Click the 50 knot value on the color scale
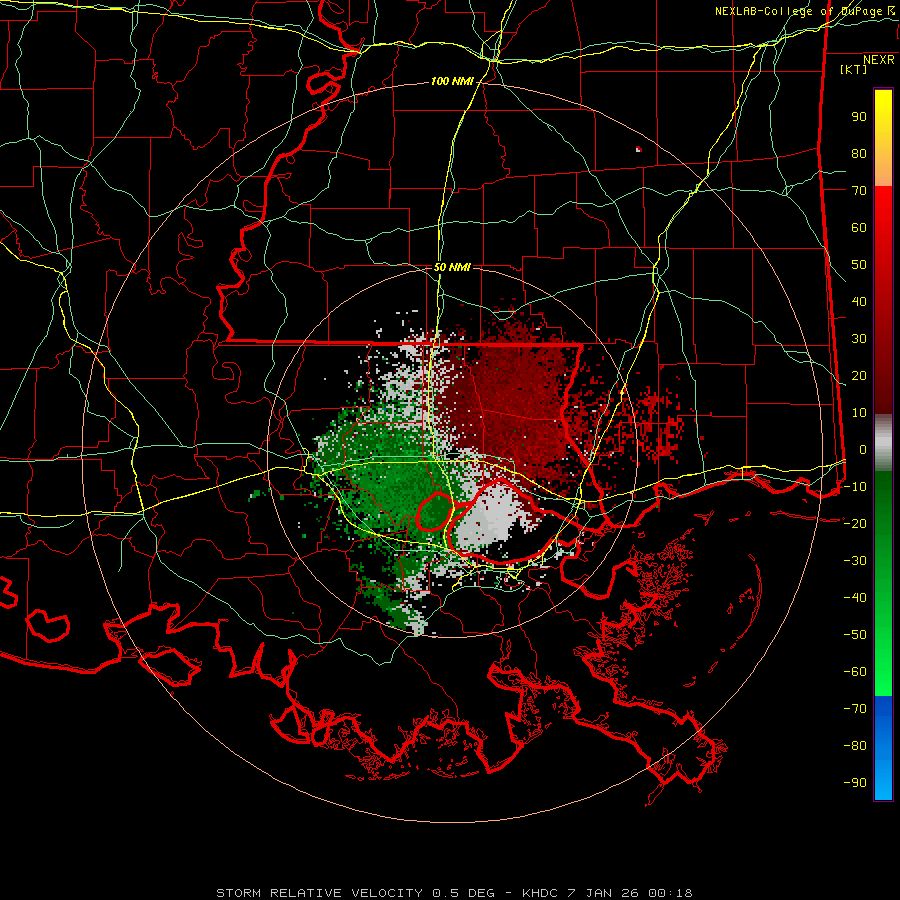The image size is (900, 900). point(859,265)
